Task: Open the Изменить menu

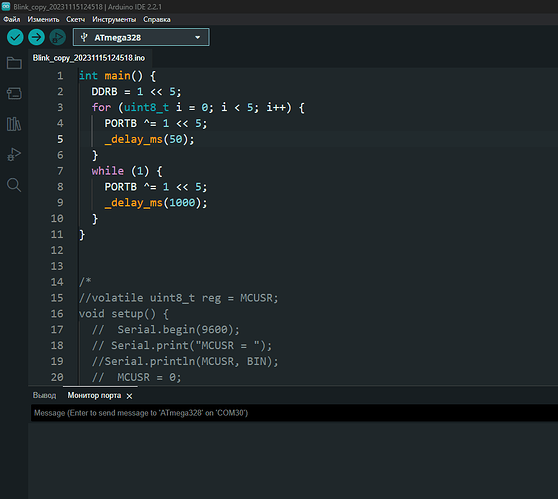Action: 43,20
